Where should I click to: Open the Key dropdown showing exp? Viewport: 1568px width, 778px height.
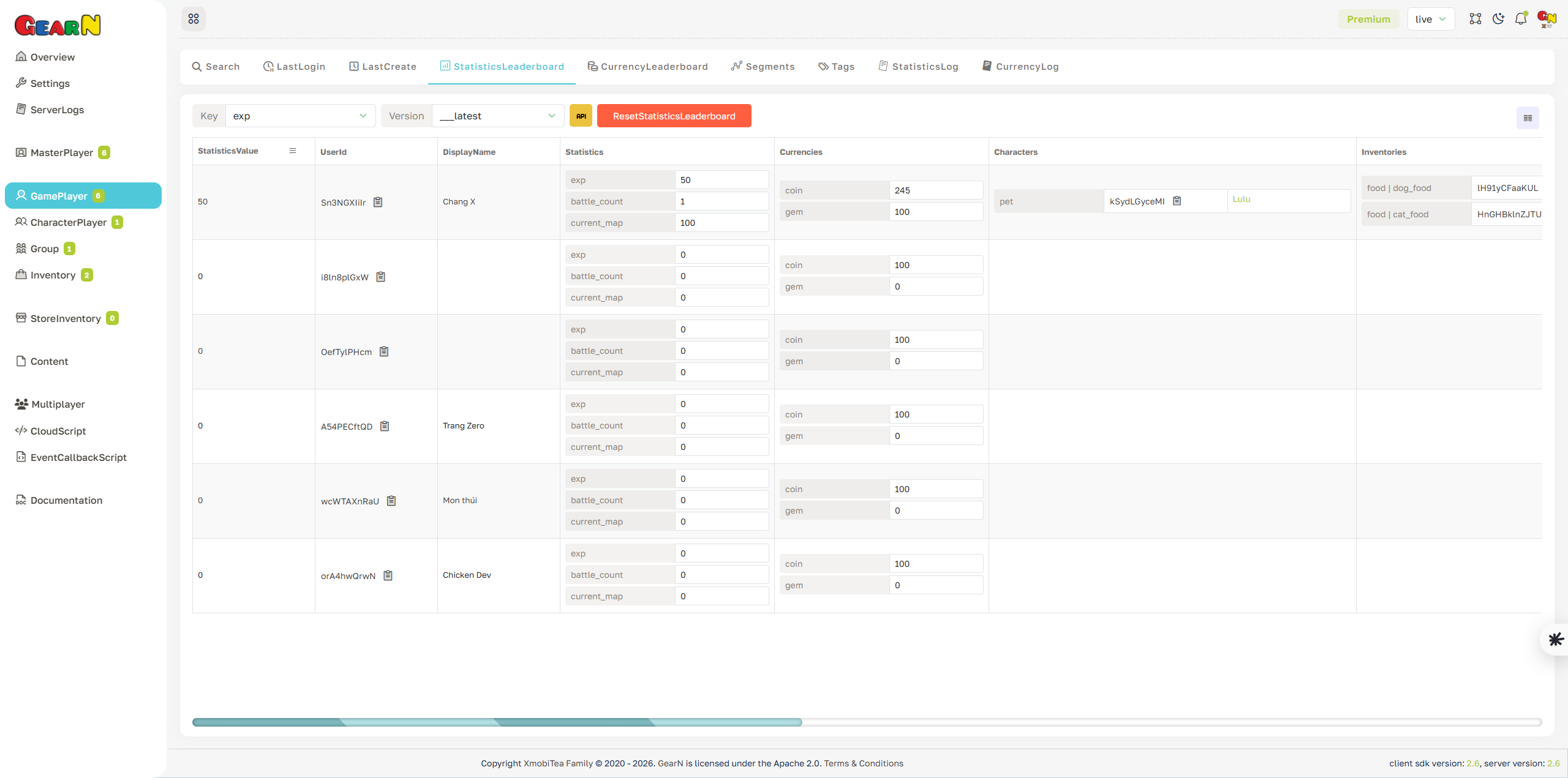click(x=300, y=116)
